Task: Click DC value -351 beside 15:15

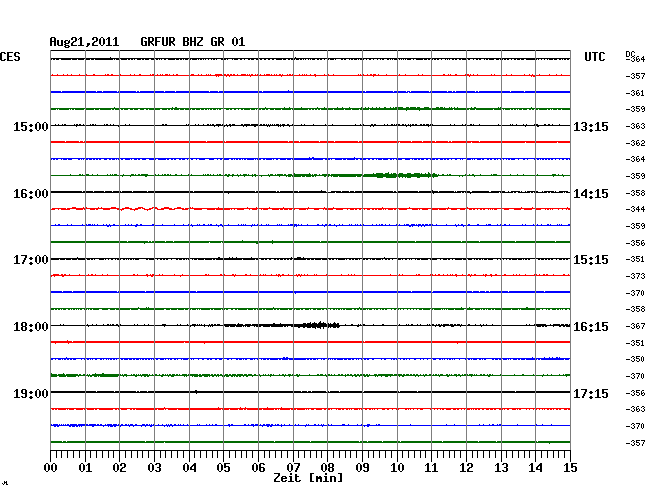Action: [x=635, y=259]
